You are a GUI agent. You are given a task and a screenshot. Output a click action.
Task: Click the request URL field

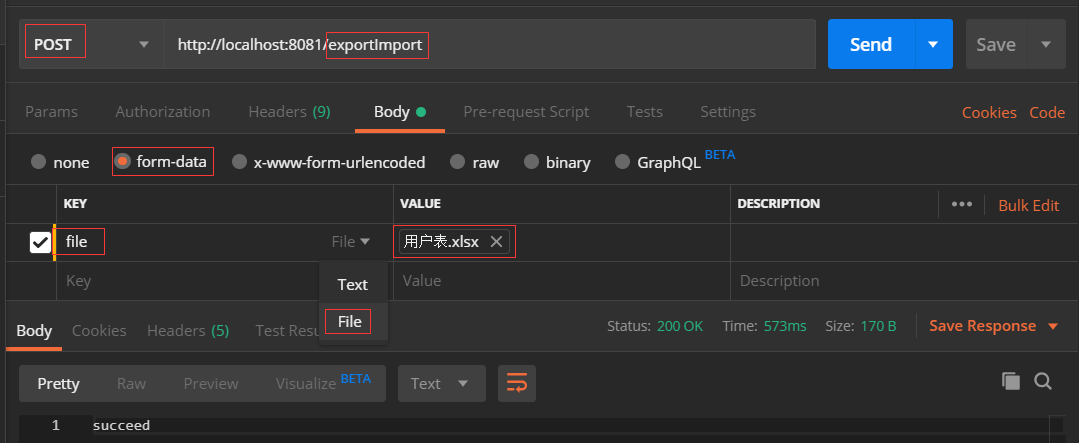click(x=490, y=45)
